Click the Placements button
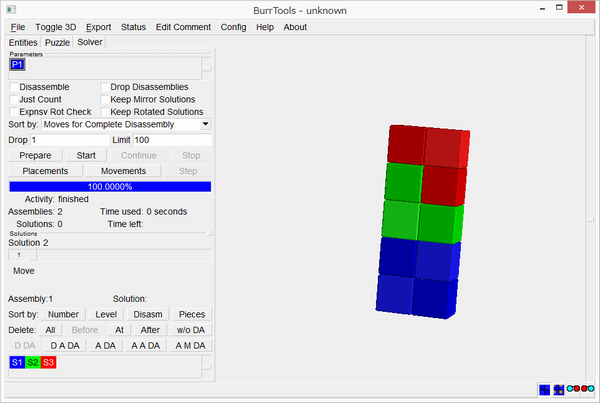Viewport: 600px width, 403px height. click(x=45, y=171)
